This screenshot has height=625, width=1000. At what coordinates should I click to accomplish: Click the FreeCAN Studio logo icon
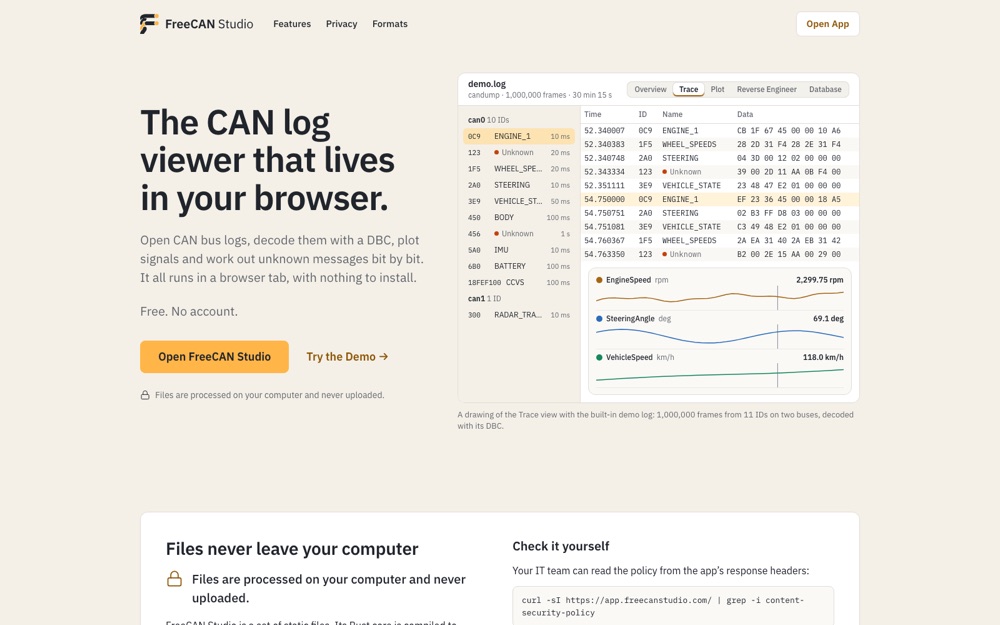(x=149, y=24)
